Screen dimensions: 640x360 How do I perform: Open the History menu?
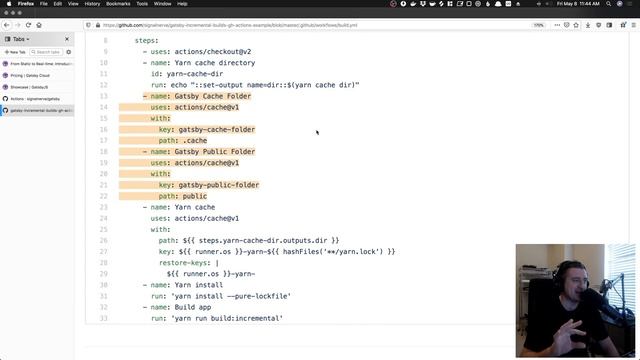click(x=92, y=4)
